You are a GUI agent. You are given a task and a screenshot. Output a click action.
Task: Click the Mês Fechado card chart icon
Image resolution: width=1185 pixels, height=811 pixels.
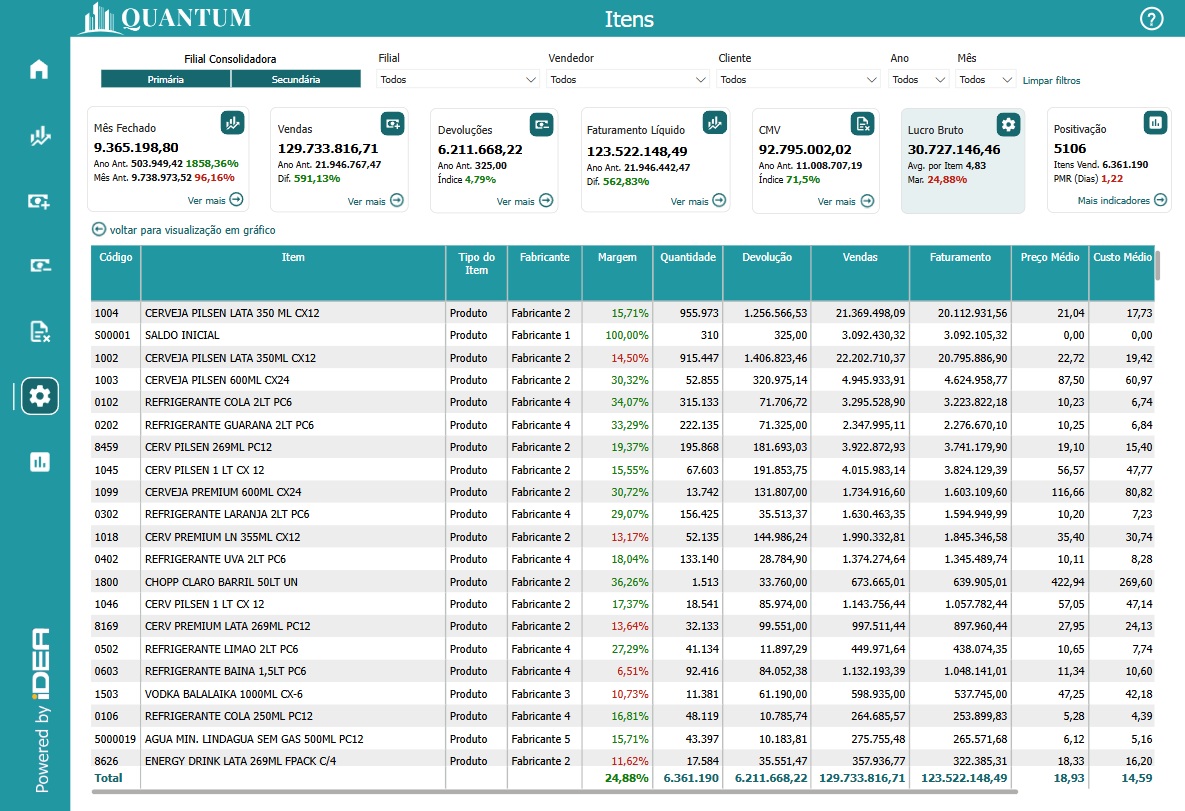(232, 123)
